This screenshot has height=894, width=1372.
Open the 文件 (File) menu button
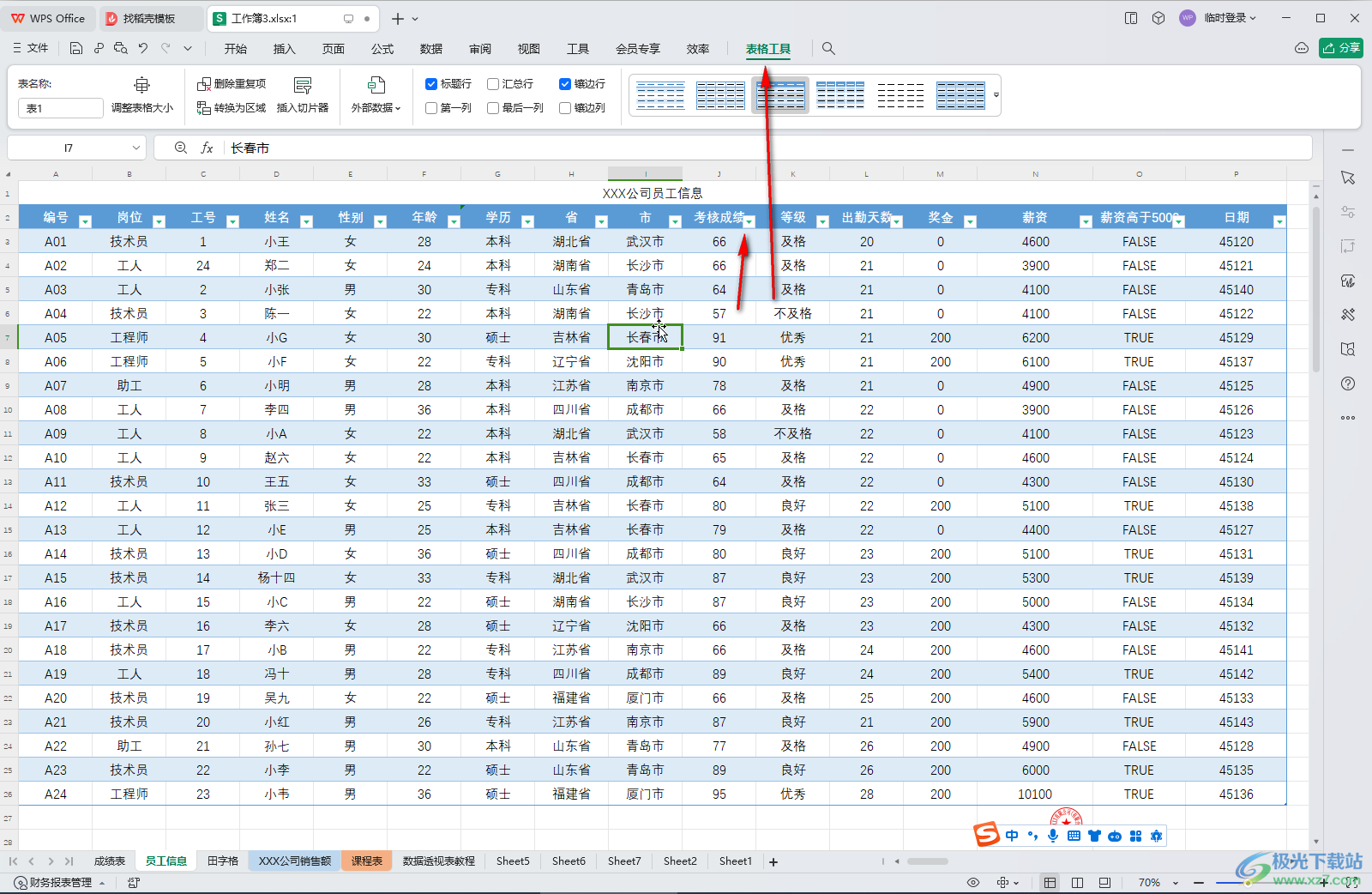coord(31,48)
